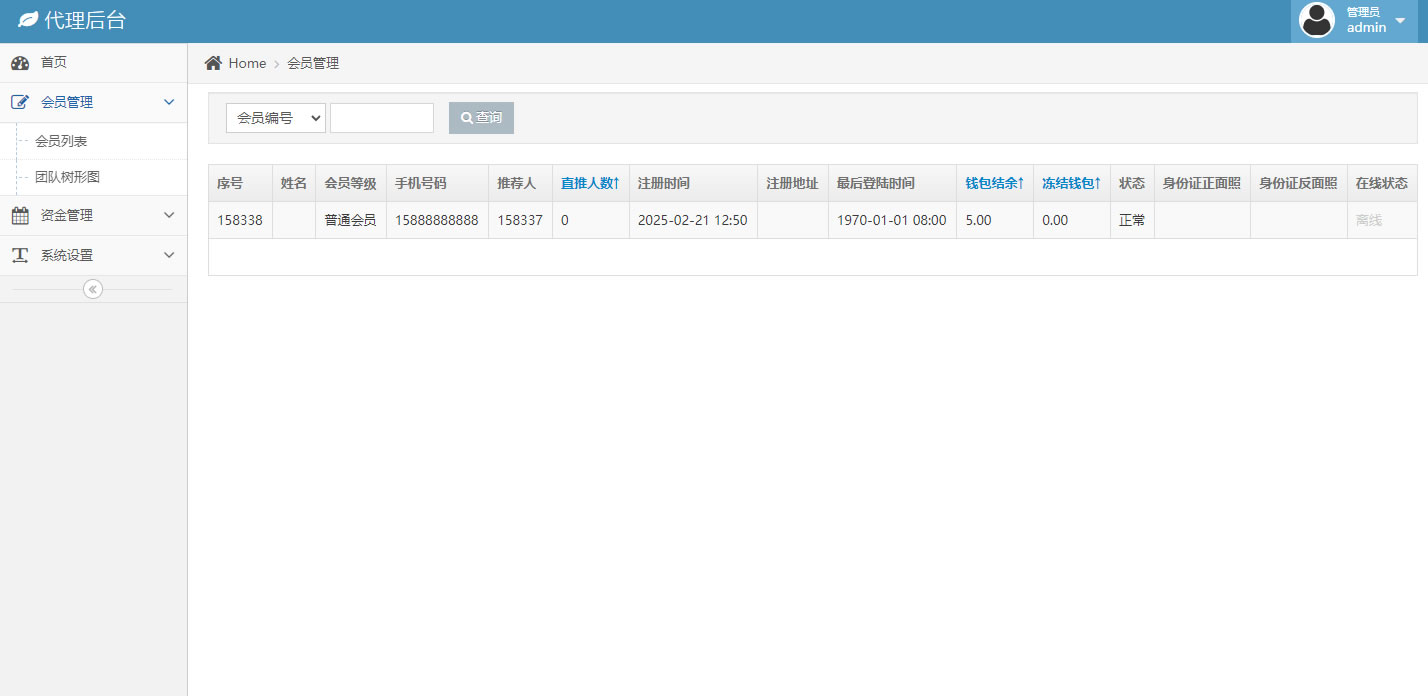Open 会员列表 in the sidebar
Image resolution: width=1428 pixels, height=696 pixels.
pyautogui.click(x=61, y=141)
